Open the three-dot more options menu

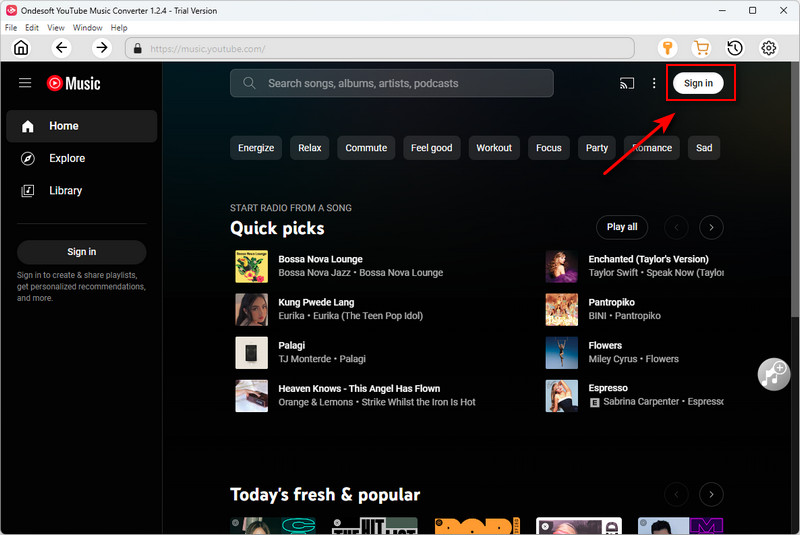654,83
